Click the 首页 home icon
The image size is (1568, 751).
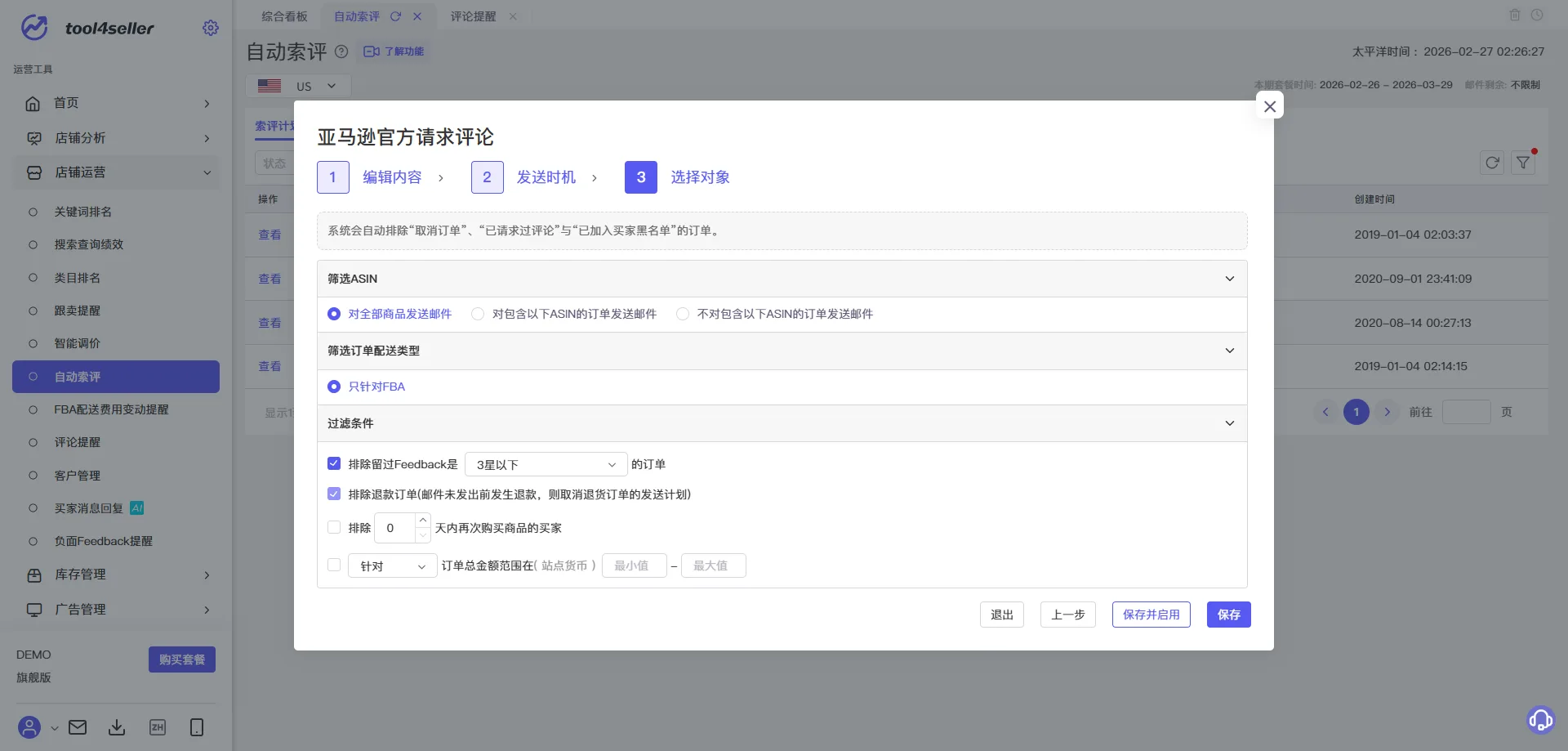pos(33,103)
